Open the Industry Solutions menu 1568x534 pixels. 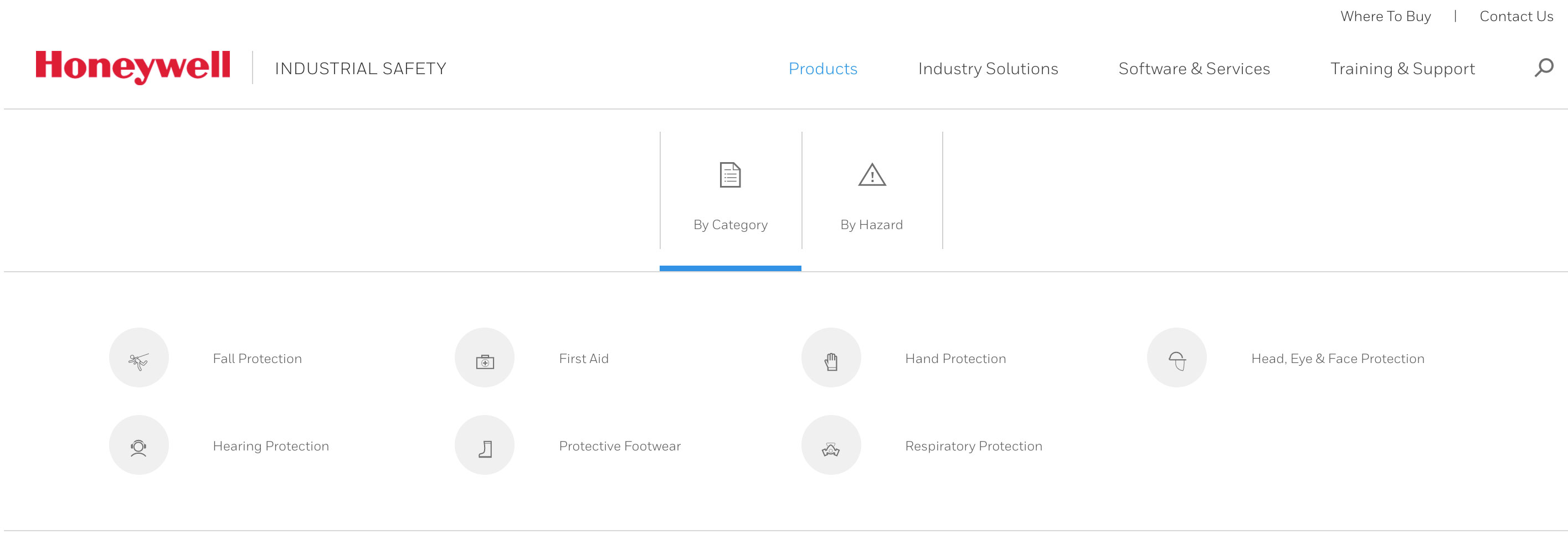click(988, 69)
